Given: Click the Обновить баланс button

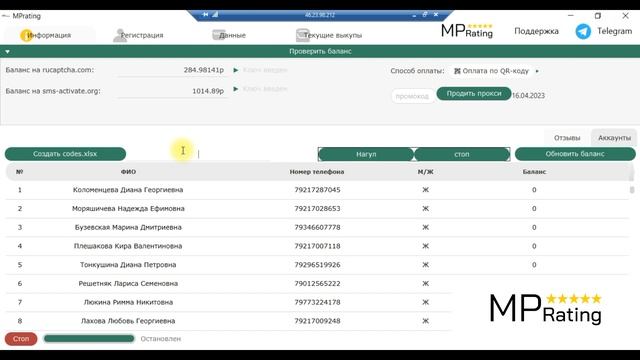Looking at the screenshot, I should click(x=575, y=154).
